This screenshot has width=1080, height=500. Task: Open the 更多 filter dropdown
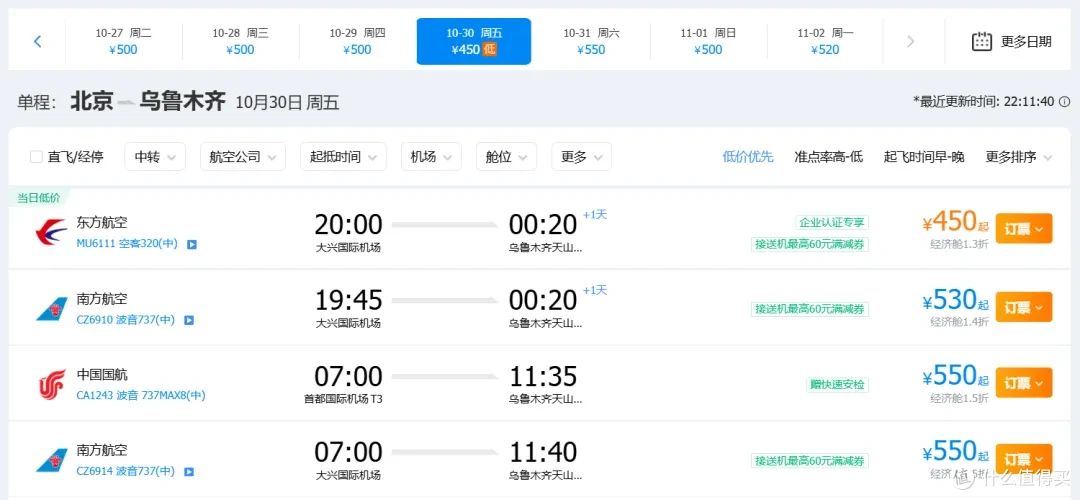[581, 157]
